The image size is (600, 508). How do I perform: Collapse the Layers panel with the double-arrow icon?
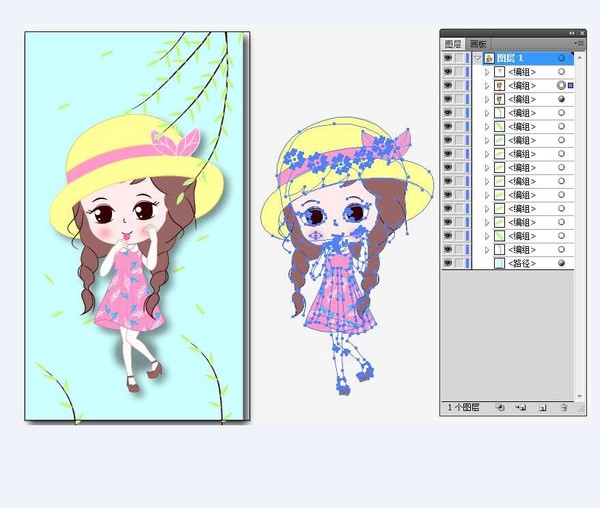[572, 33]
